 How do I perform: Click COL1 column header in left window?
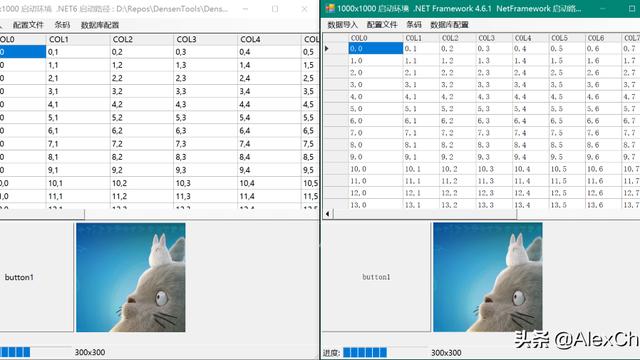78,39
